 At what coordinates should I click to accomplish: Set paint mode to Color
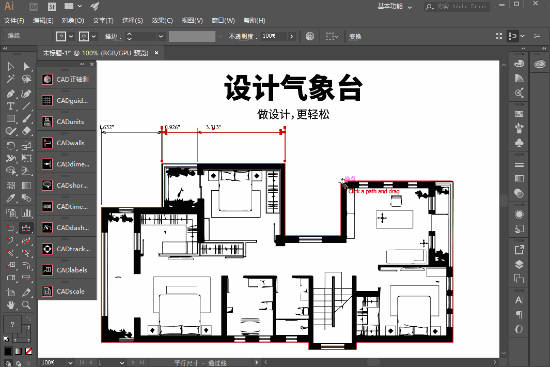pyautogui.click(x=8, y=351)
